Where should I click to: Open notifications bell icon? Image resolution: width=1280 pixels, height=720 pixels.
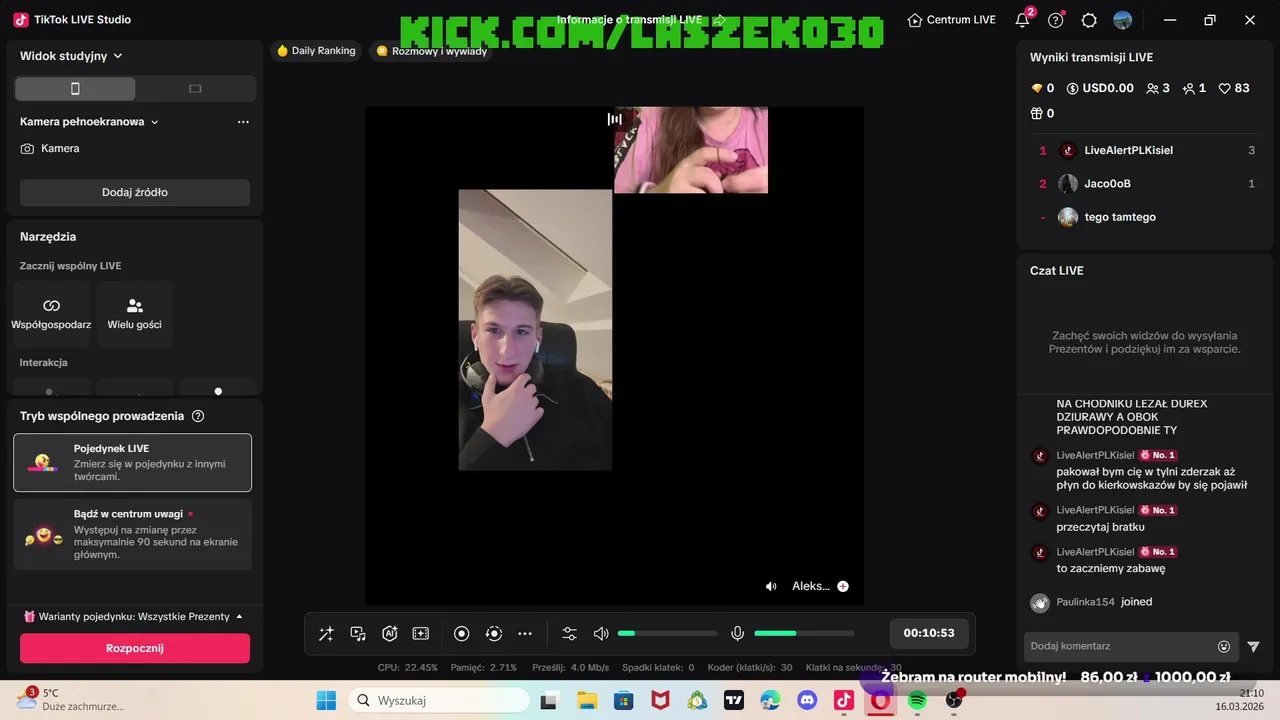pos(1022,20)
